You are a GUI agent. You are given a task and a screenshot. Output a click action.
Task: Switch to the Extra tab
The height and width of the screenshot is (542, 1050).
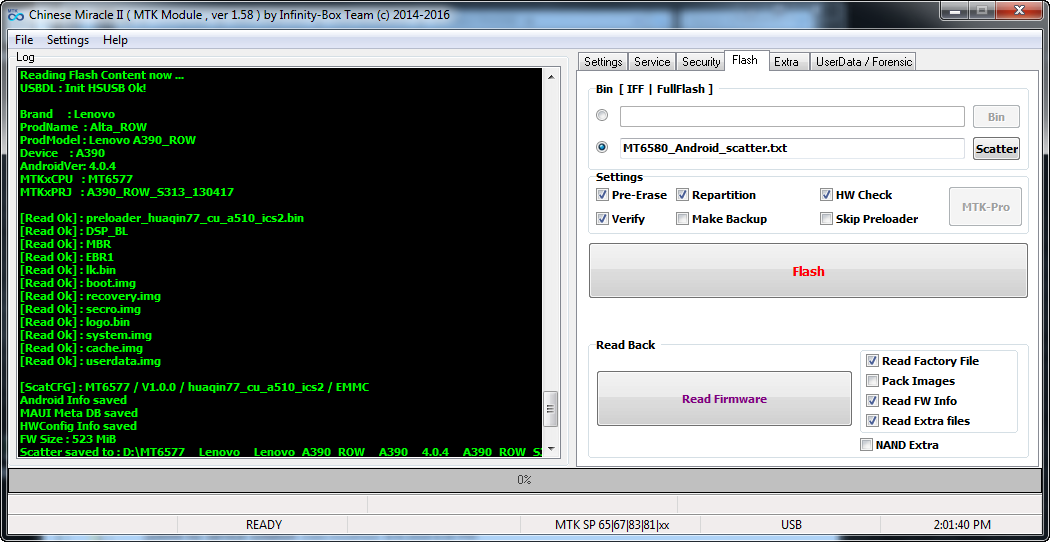tap(786, 62)
